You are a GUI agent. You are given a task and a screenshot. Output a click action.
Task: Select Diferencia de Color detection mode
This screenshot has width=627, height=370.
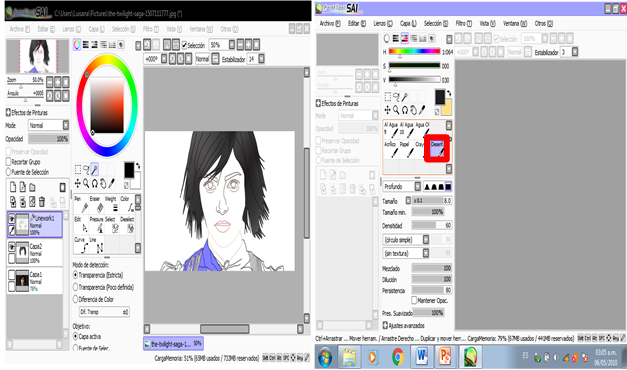pos(75,299)
